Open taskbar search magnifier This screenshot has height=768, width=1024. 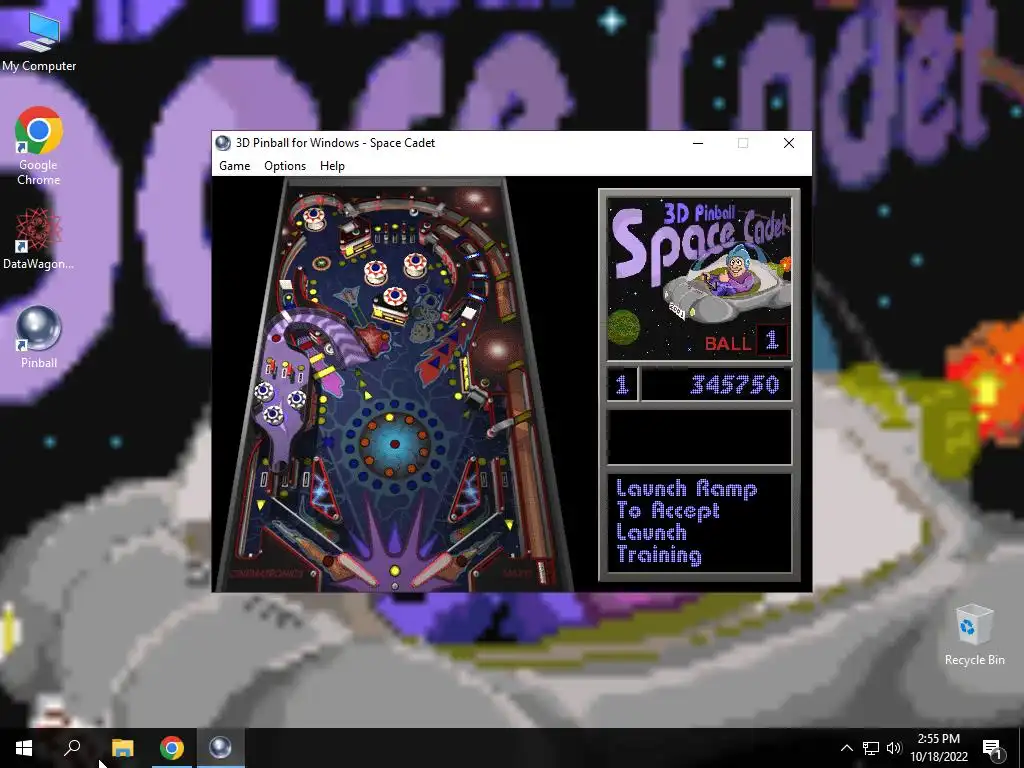[x=72, y=748]
